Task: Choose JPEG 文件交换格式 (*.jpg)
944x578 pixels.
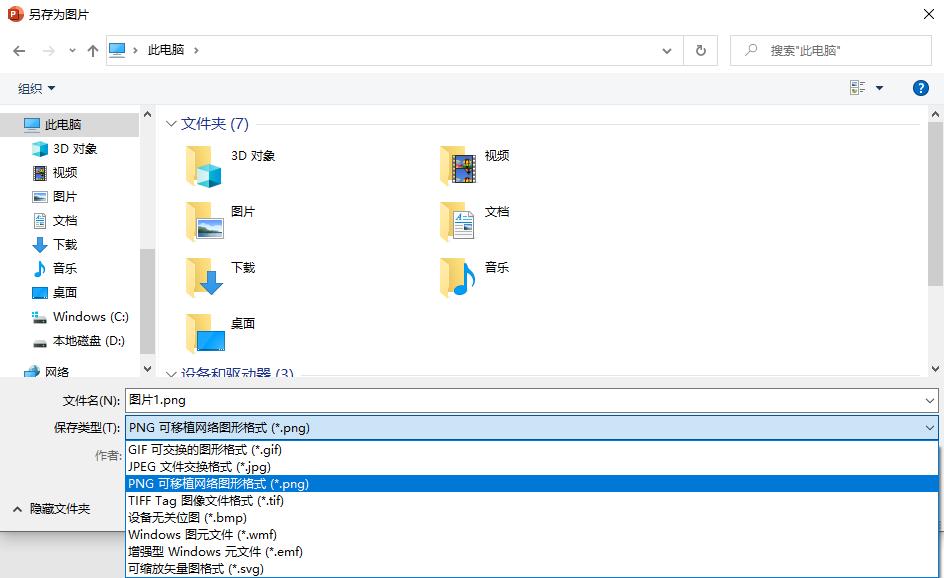Action: 532,467
